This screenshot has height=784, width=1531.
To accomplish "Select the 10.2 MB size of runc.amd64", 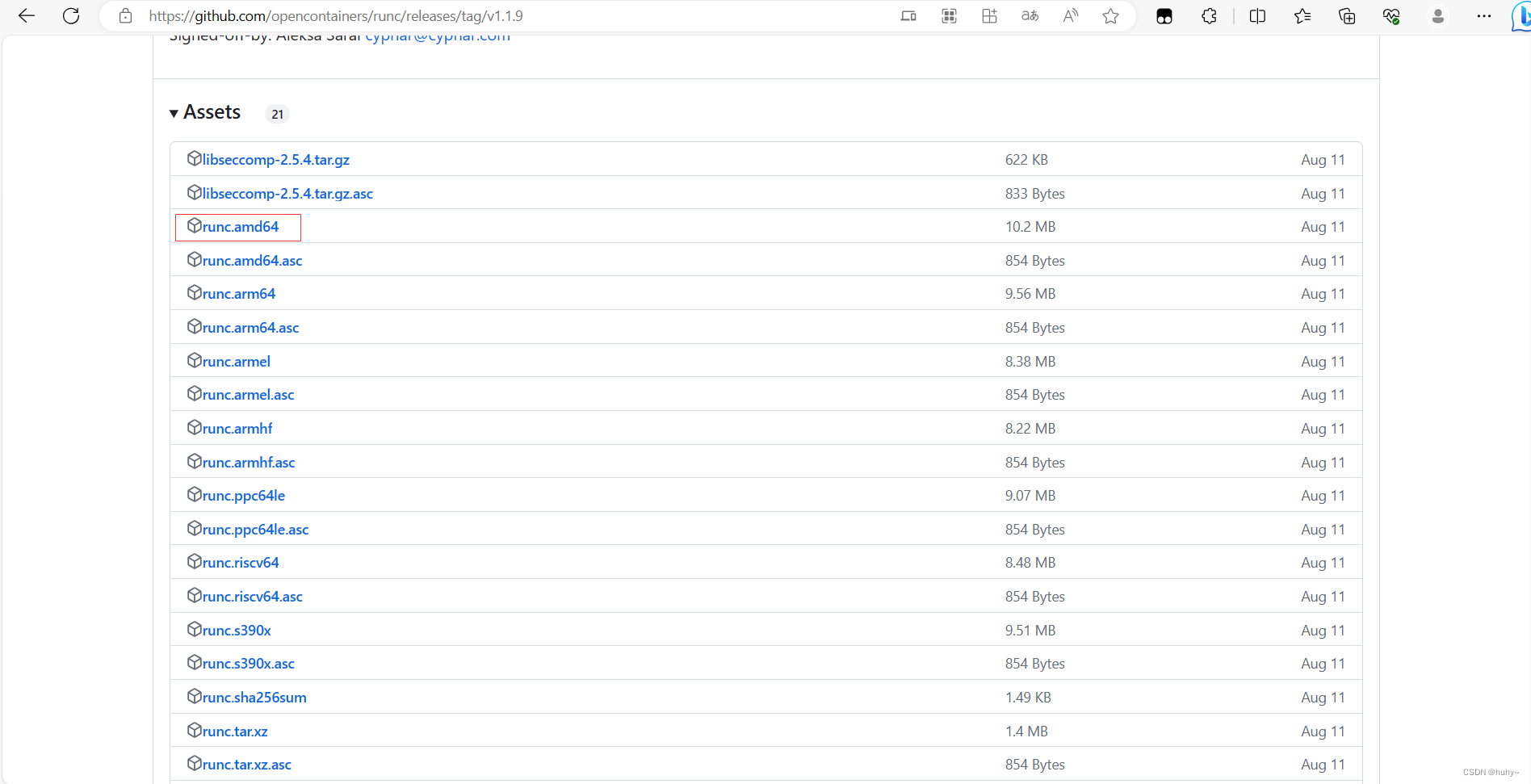I will pyautogui.click(x=1030, y=227).
